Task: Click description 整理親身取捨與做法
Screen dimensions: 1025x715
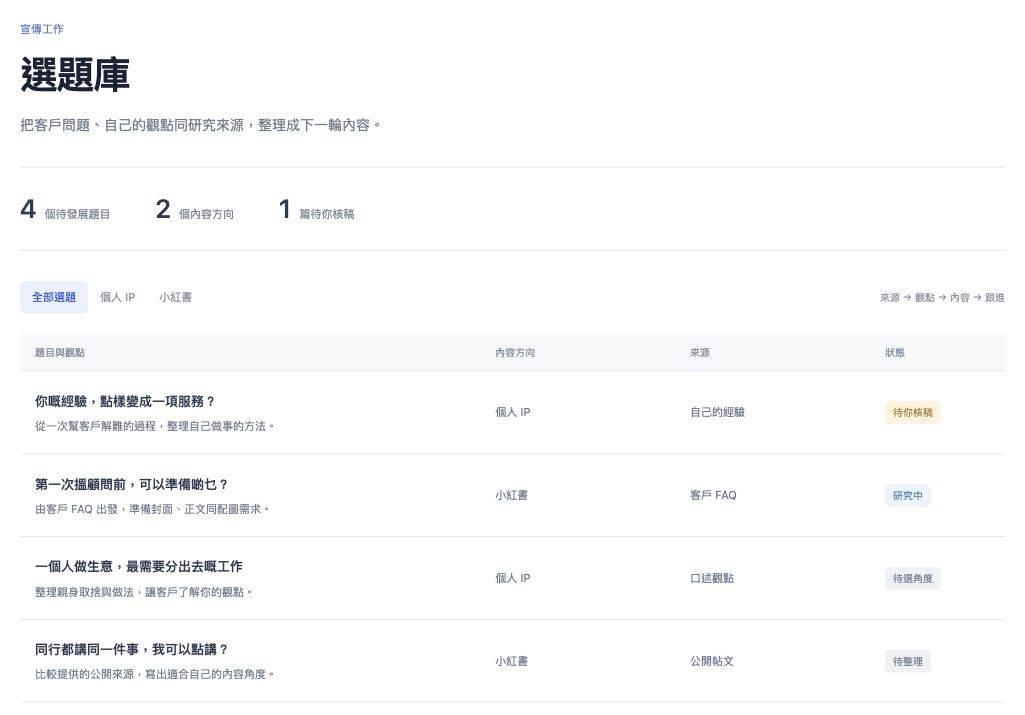Action: click(x=144, y=592)
